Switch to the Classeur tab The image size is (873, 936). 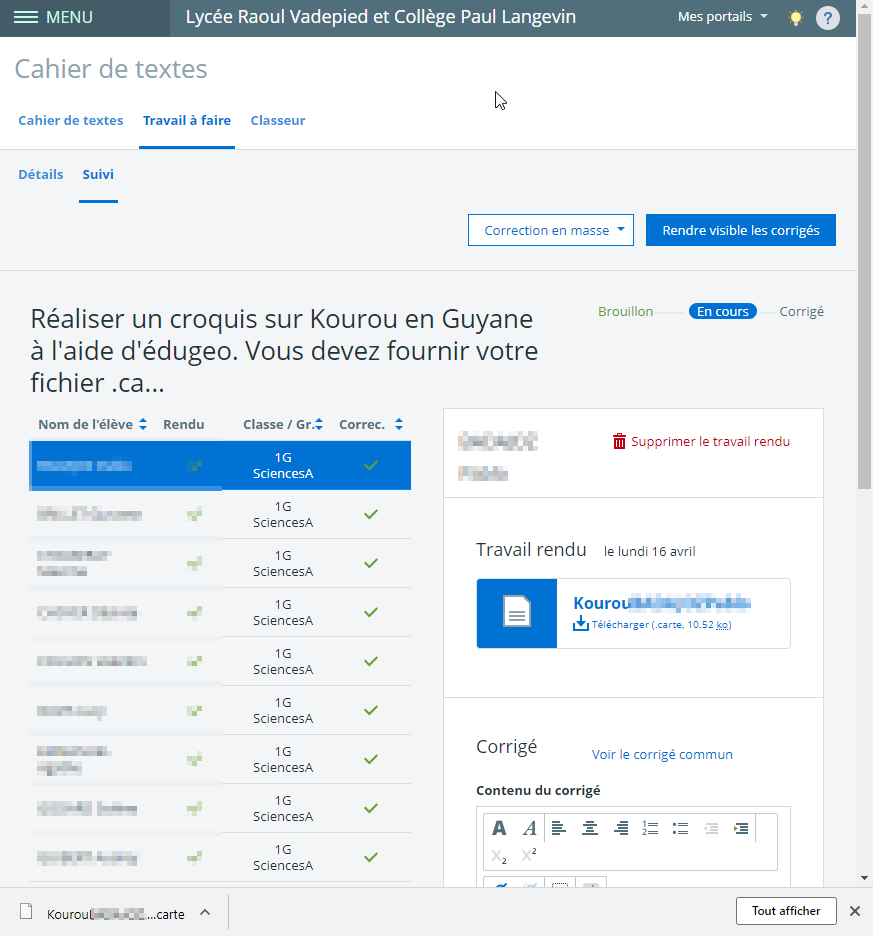point(277,120)
